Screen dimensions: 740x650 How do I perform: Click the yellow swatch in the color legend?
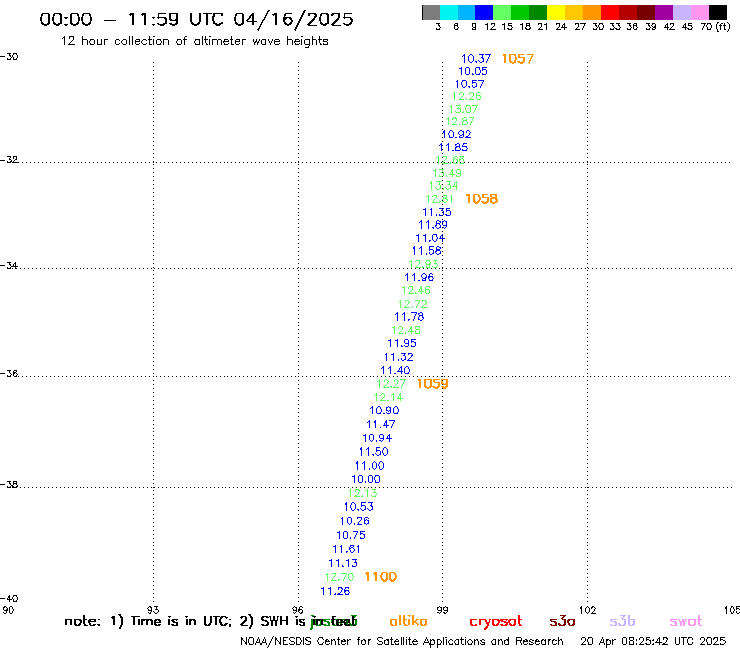pos(556,12)
